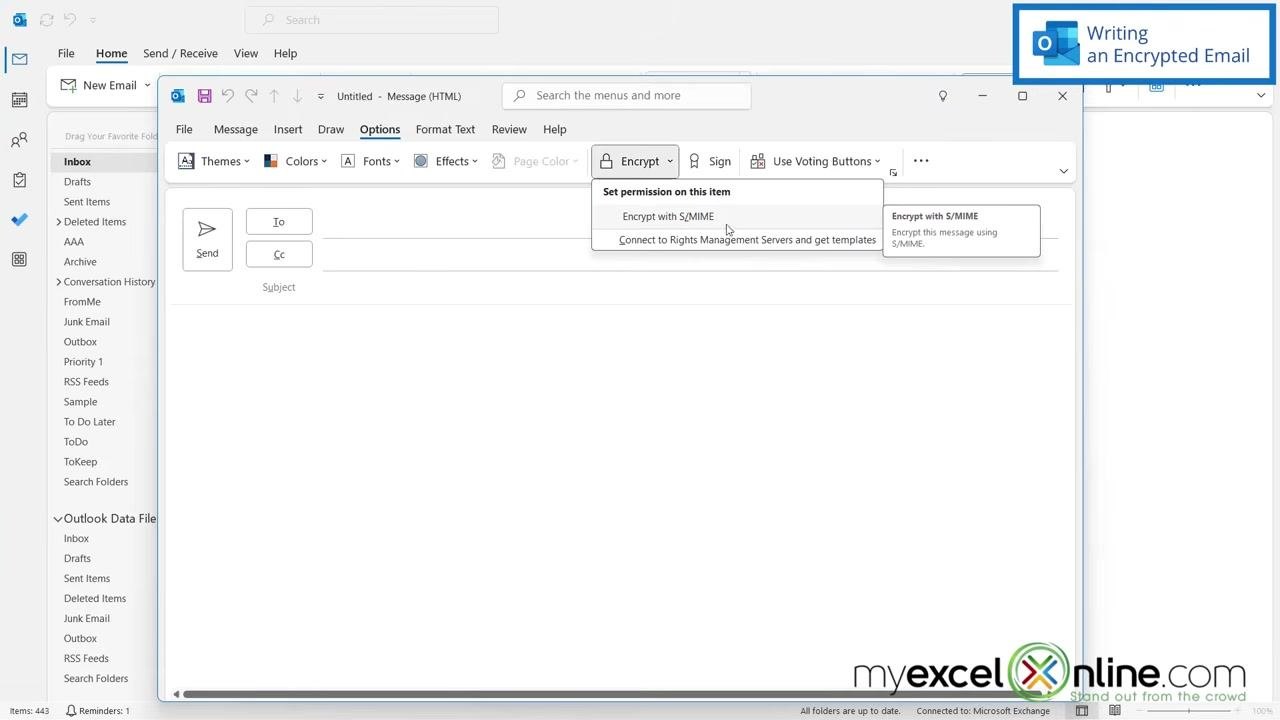Open the Colors dropdown

[x=295, y=161]
